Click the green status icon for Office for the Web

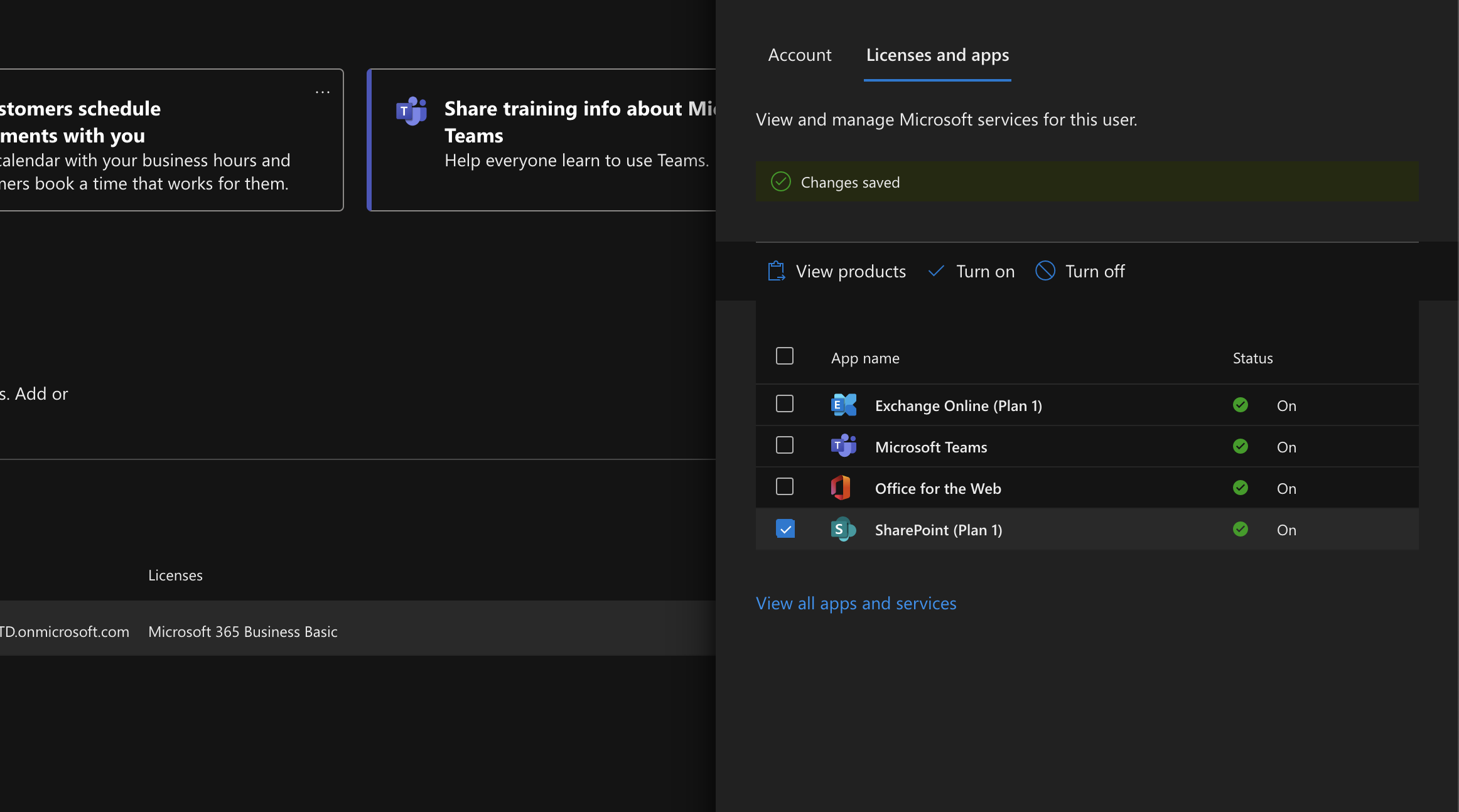coord(1241,488)
